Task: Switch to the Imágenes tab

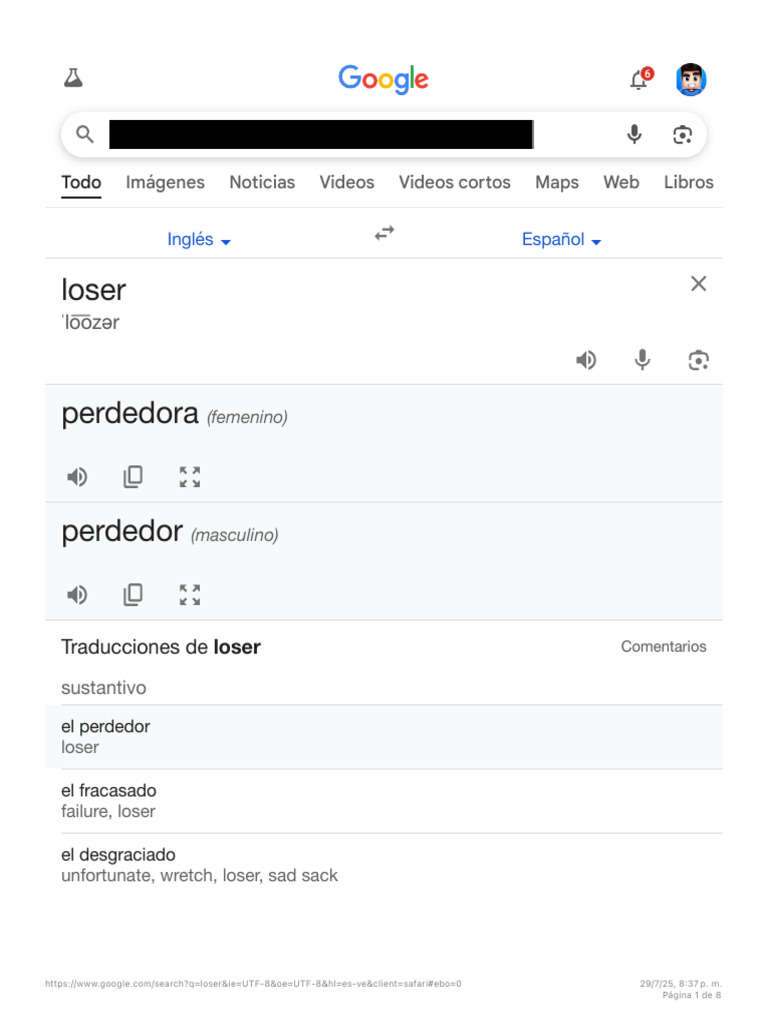Action: 165,182
